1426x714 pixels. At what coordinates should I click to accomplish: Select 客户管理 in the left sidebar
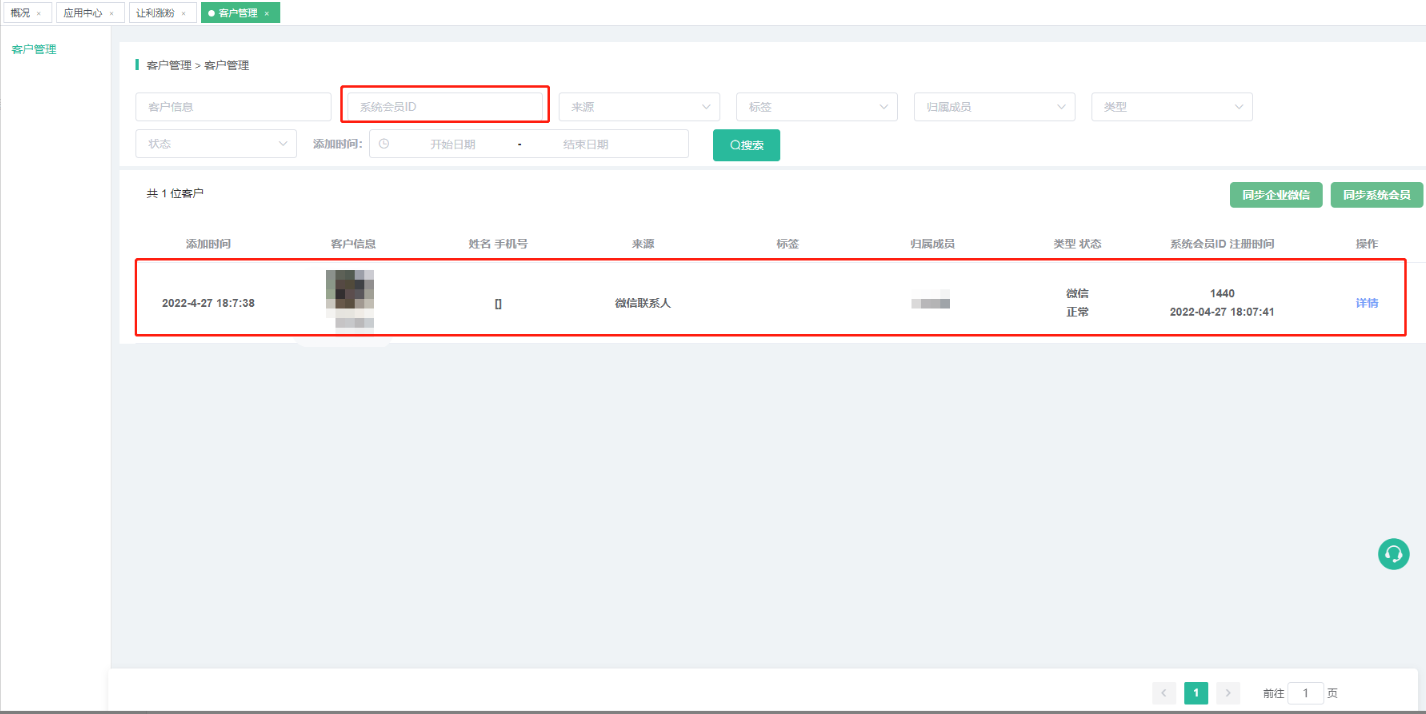pos(34,49)
